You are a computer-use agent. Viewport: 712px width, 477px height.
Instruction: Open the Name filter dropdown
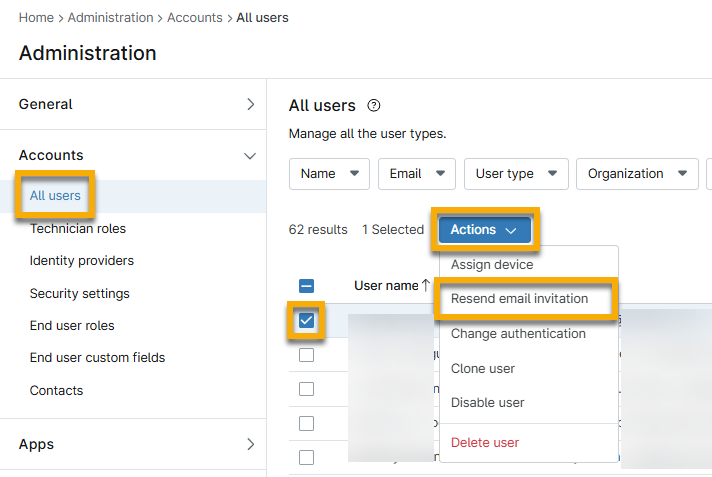click(x=329, y=174)
